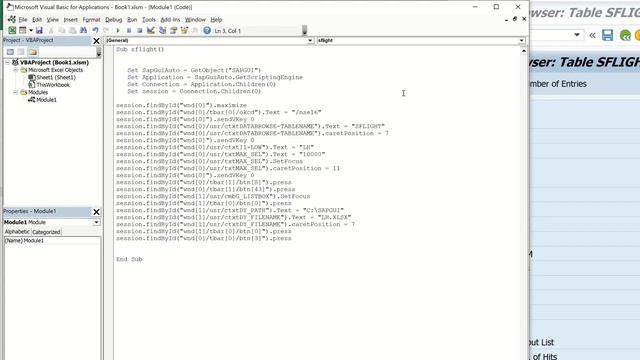This screenshot has width=640, height=360.
Task: Open the Window menu
Action: pos(195,20)
